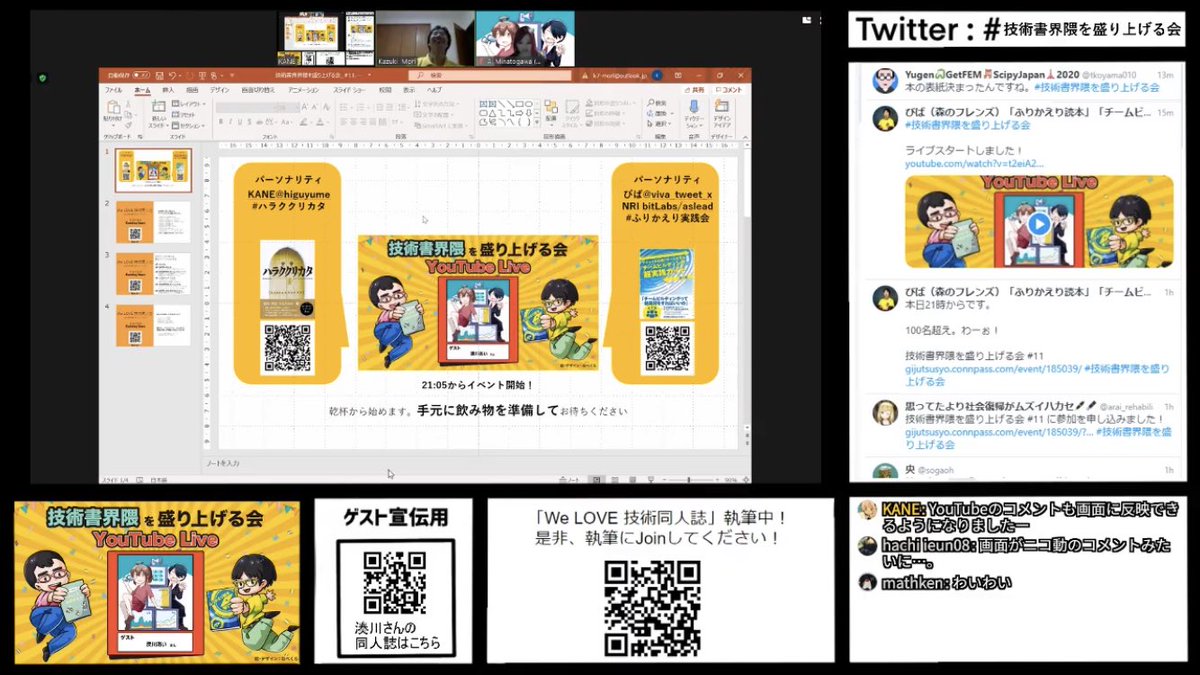Click the accessibility check icon in status bar
Screen dimensions: 1200x675
[x=139, y=479]
